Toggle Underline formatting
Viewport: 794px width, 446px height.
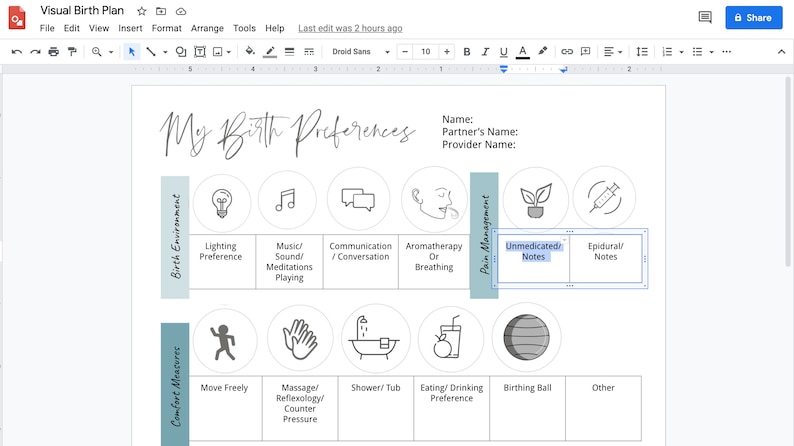tap(503, 52)
